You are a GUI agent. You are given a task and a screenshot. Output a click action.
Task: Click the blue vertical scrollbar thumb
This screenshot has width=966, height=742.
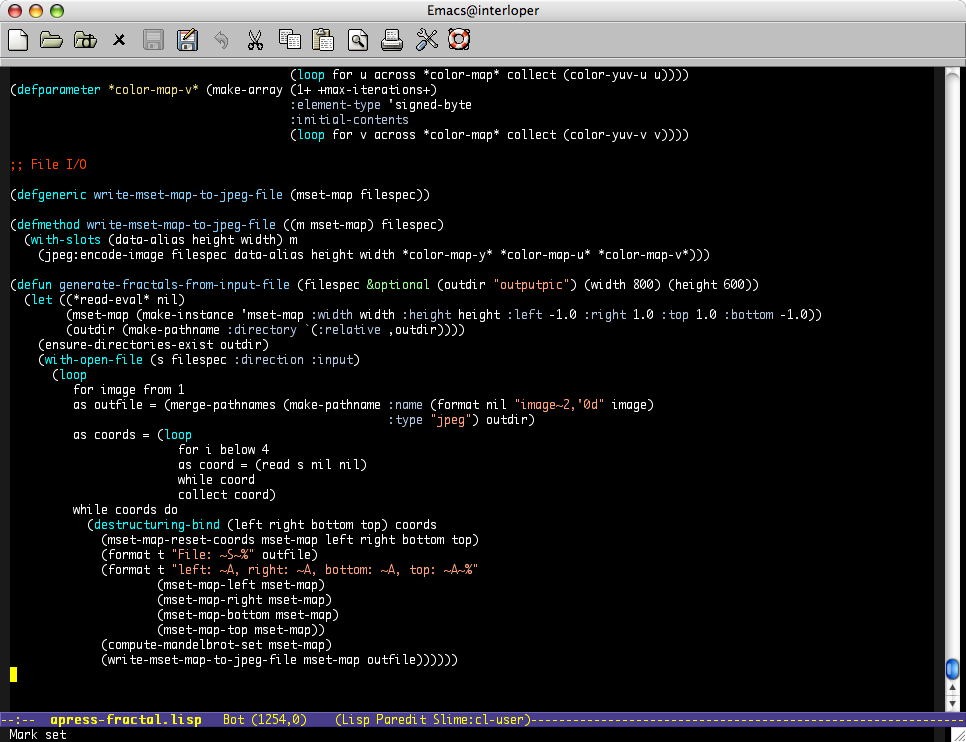[x=952, y=669]
